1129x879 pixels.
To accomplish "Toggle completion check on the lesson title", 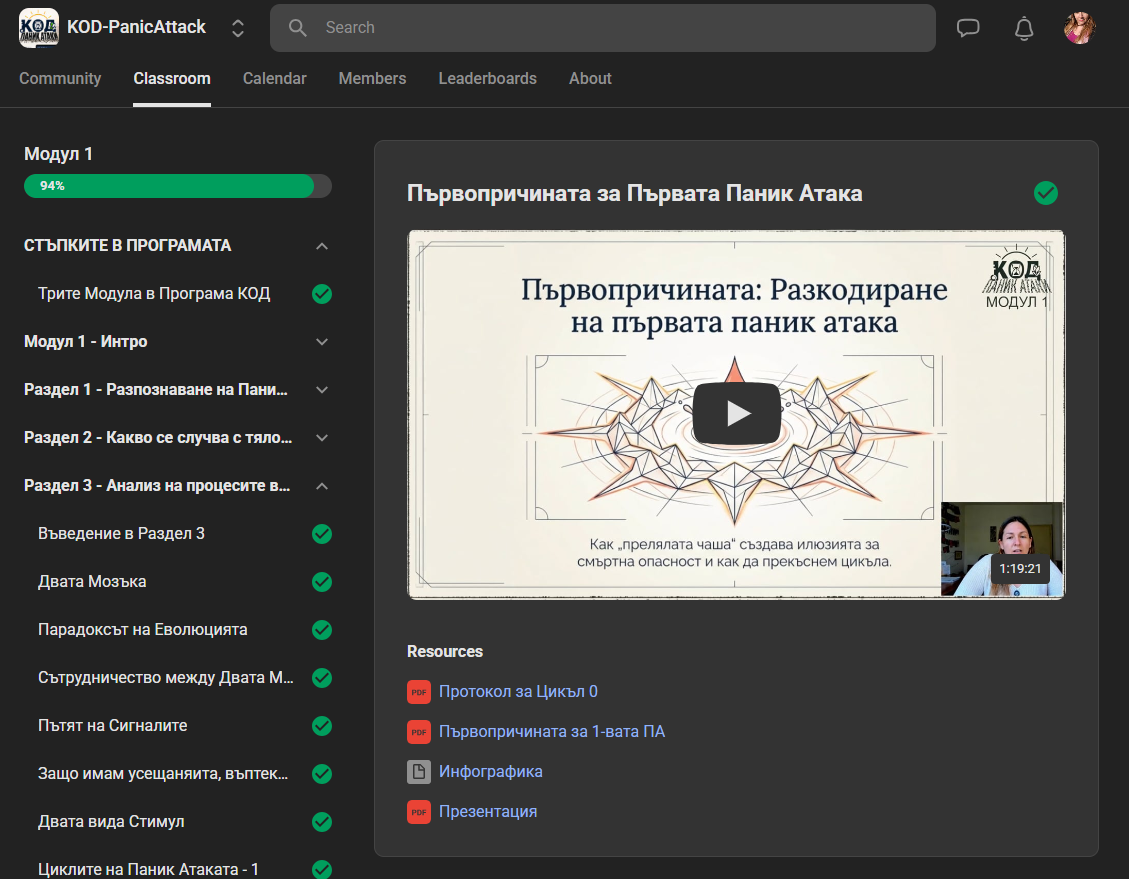I will 1045,193.
